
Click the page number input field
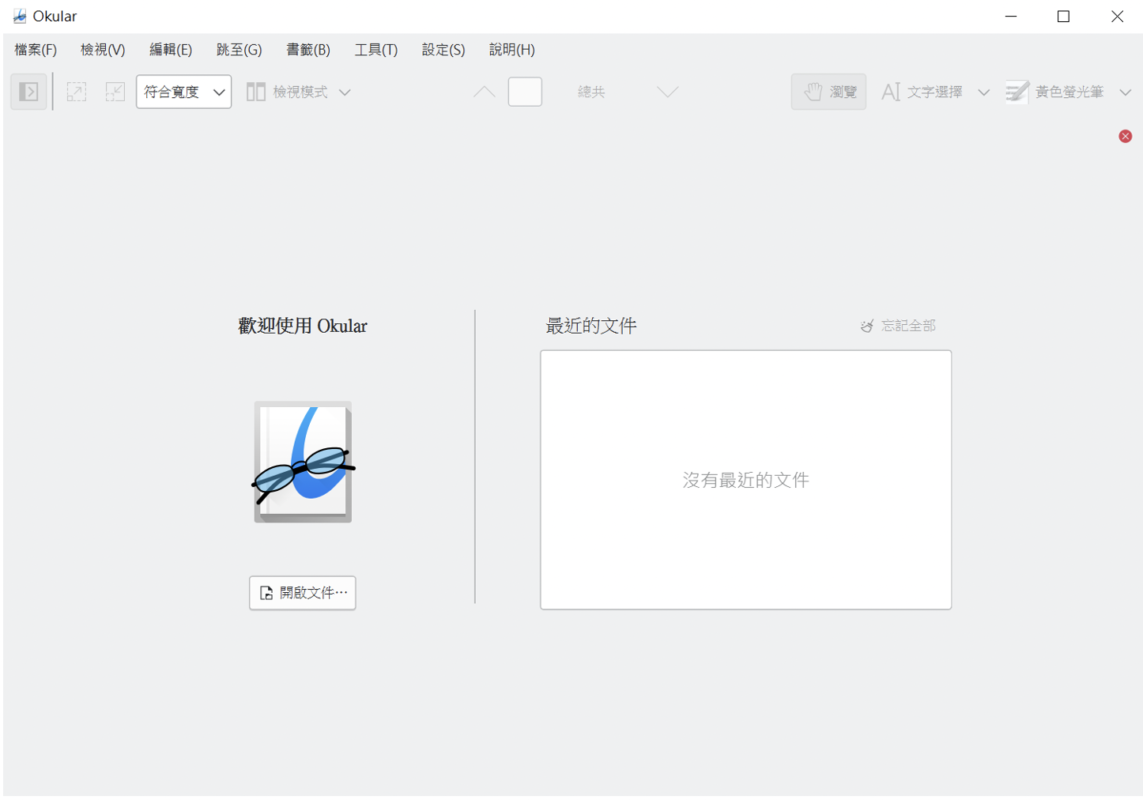pos(524,91)
